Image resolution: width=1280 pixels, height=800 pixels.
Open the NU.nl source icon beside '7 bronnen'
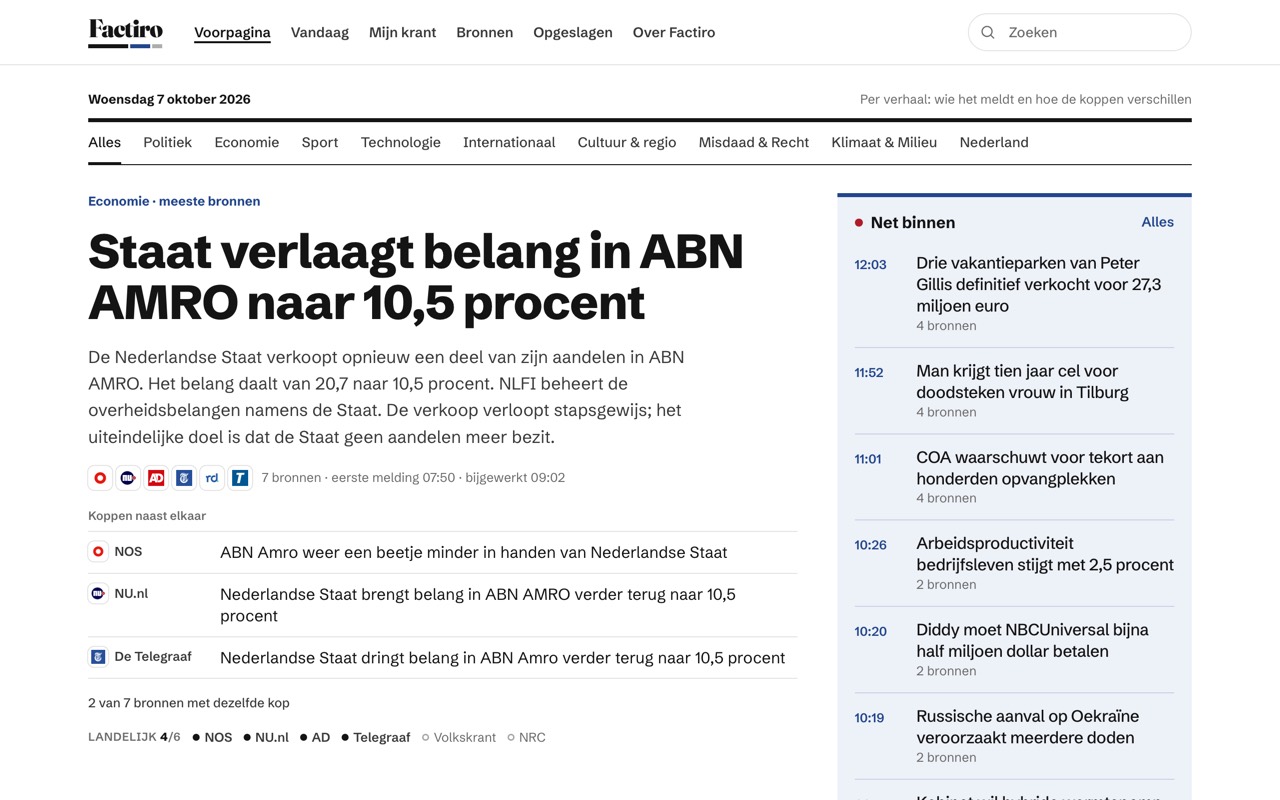tap(128, 478)
